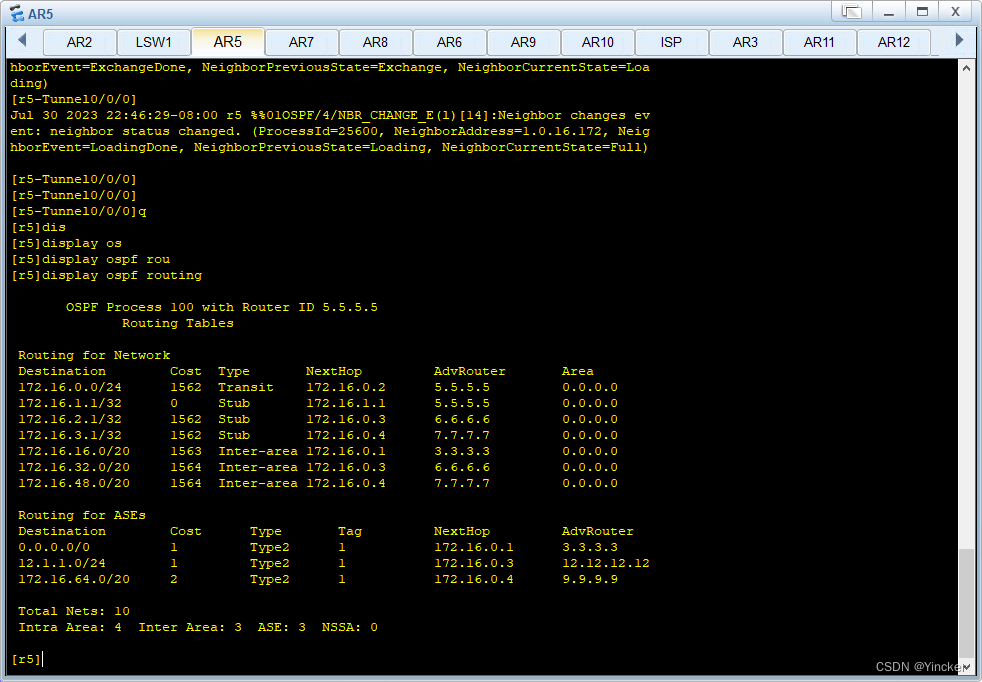Open the AR8 device tab
Viewport: 982px width, 682px height.
click(x=375, y=42)
